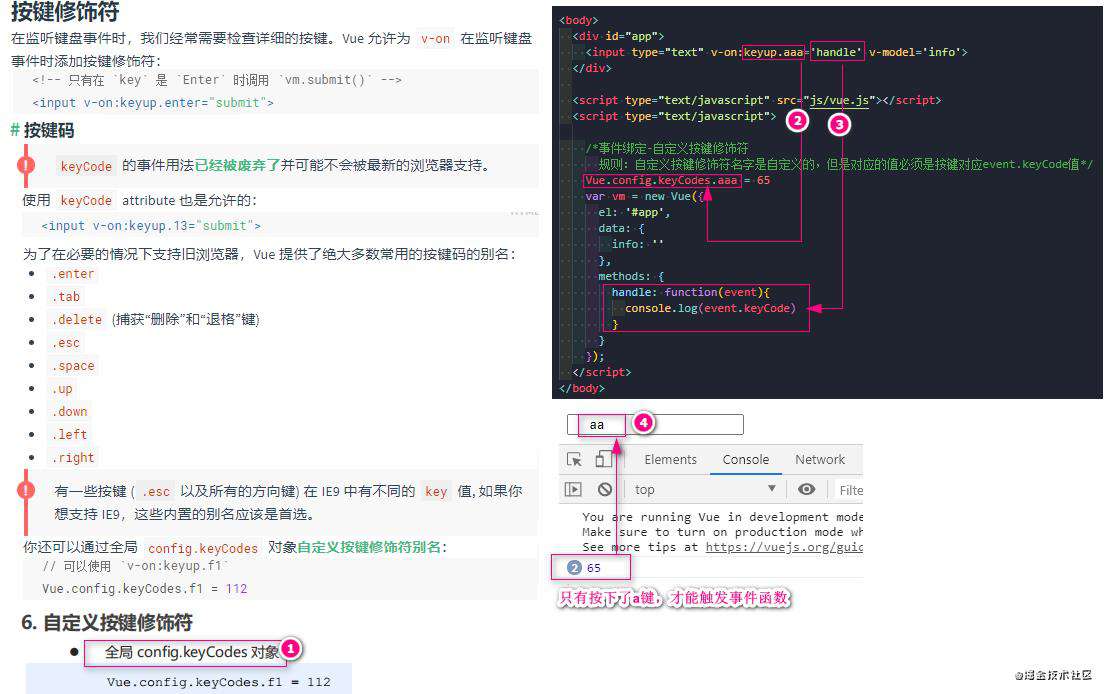Click the .right key alias list item
Image resolution: width=1107 pixels, height=694 pixels.
point(72,457)
